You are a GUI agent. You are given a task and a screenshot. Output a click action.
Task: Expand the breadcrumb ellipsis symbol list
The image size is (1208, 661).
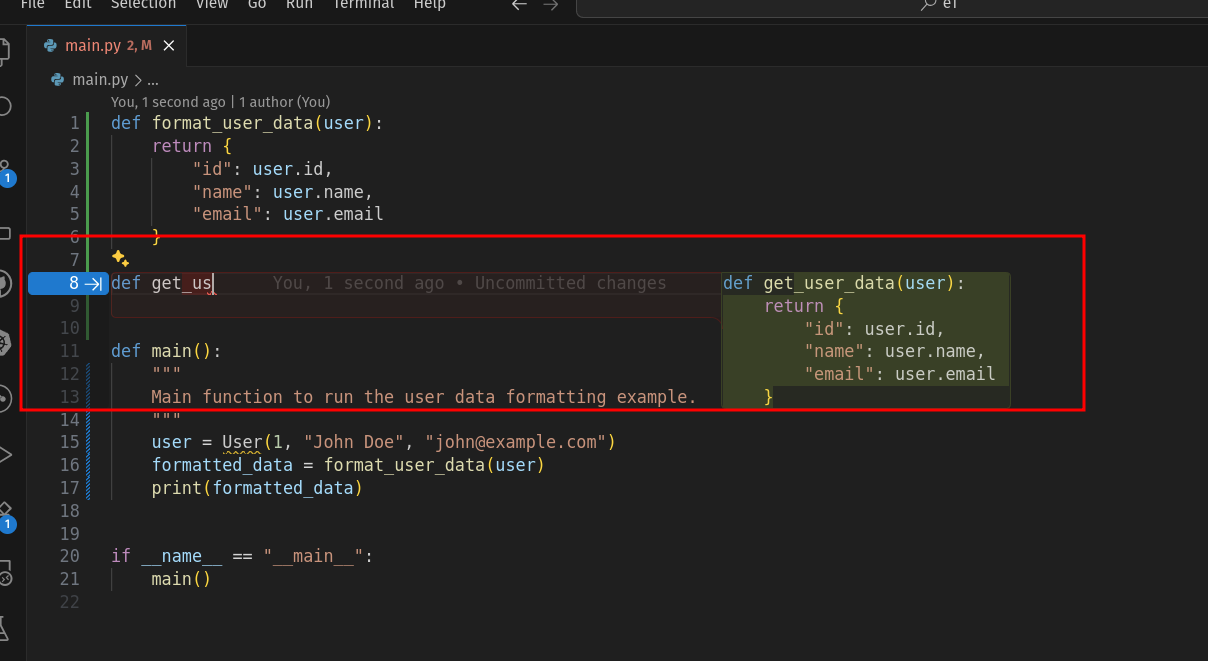(x=153, y=80)
